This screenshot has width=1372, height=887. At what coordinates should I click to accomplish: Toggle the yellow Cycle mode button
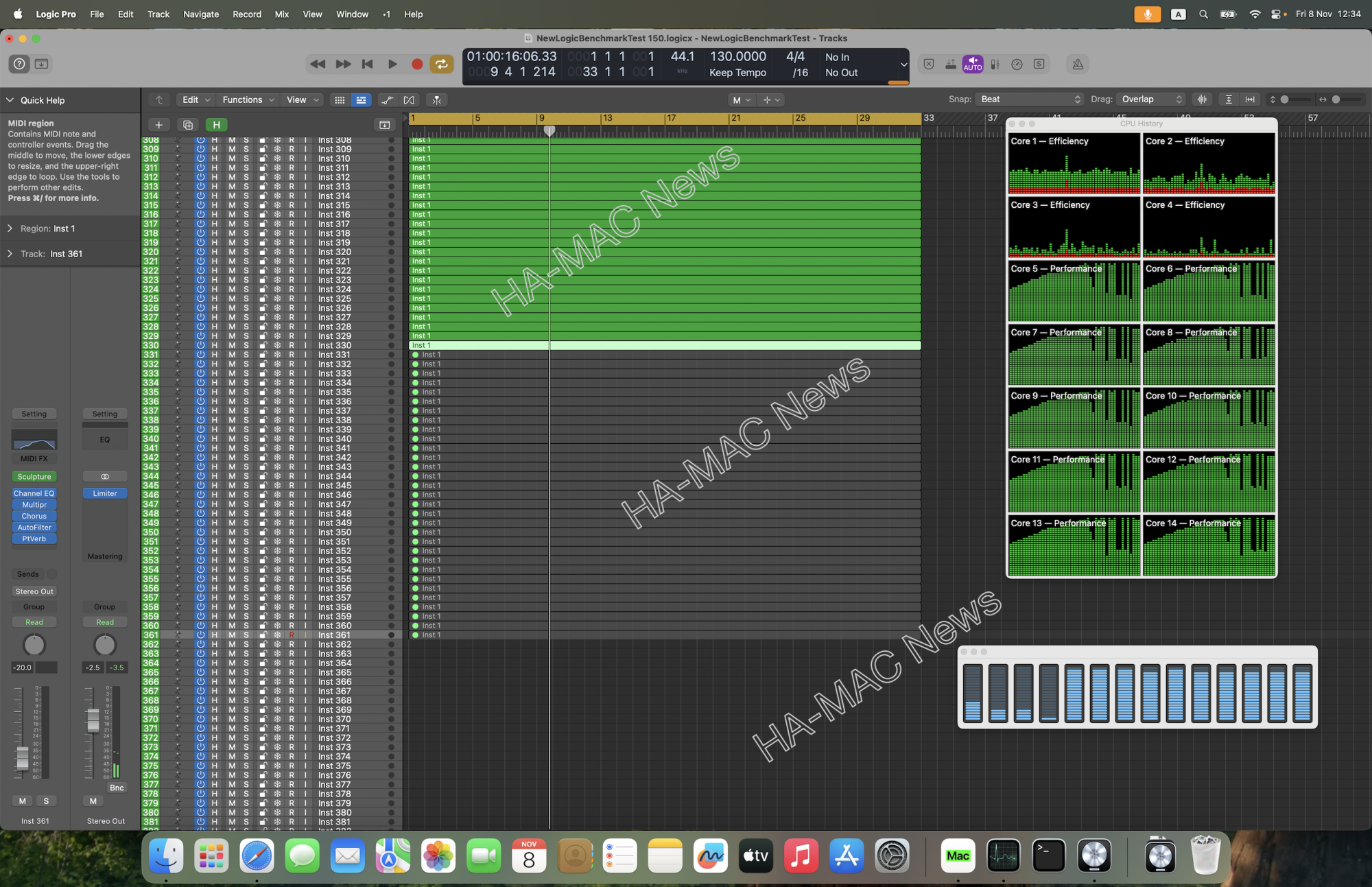click(441, 64)
